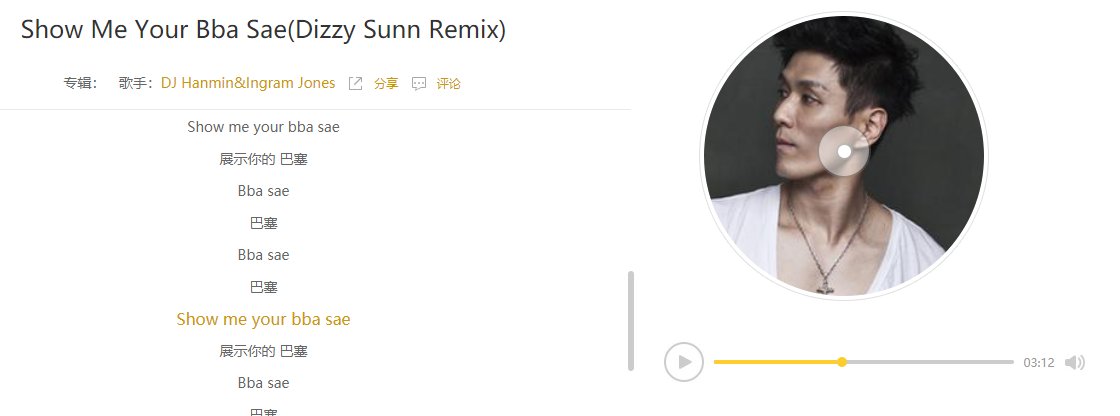The width and height of the screenshot is (1120, 416).
Task: Click the 专辑 album label
Action: [80, 83]
